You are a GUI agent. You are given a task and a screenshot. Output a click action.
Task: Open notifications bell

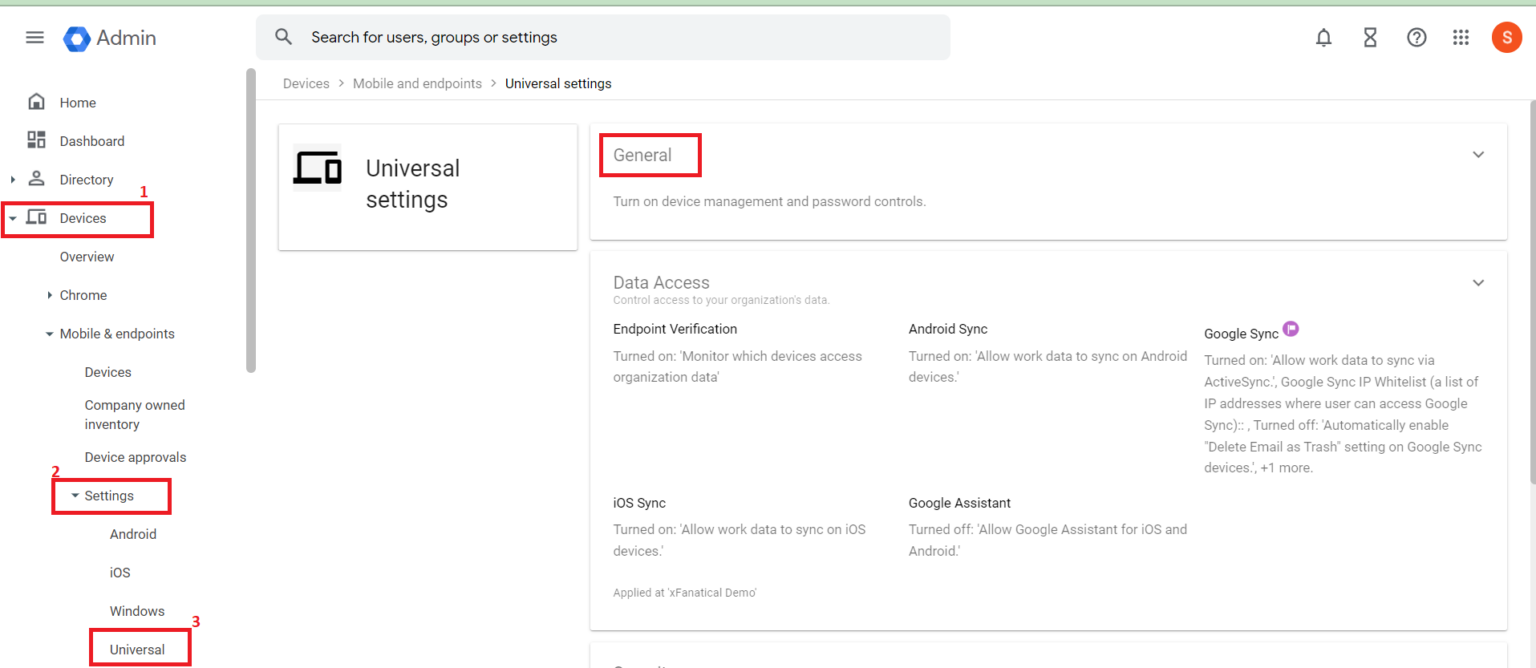(x=1323, y=37)
